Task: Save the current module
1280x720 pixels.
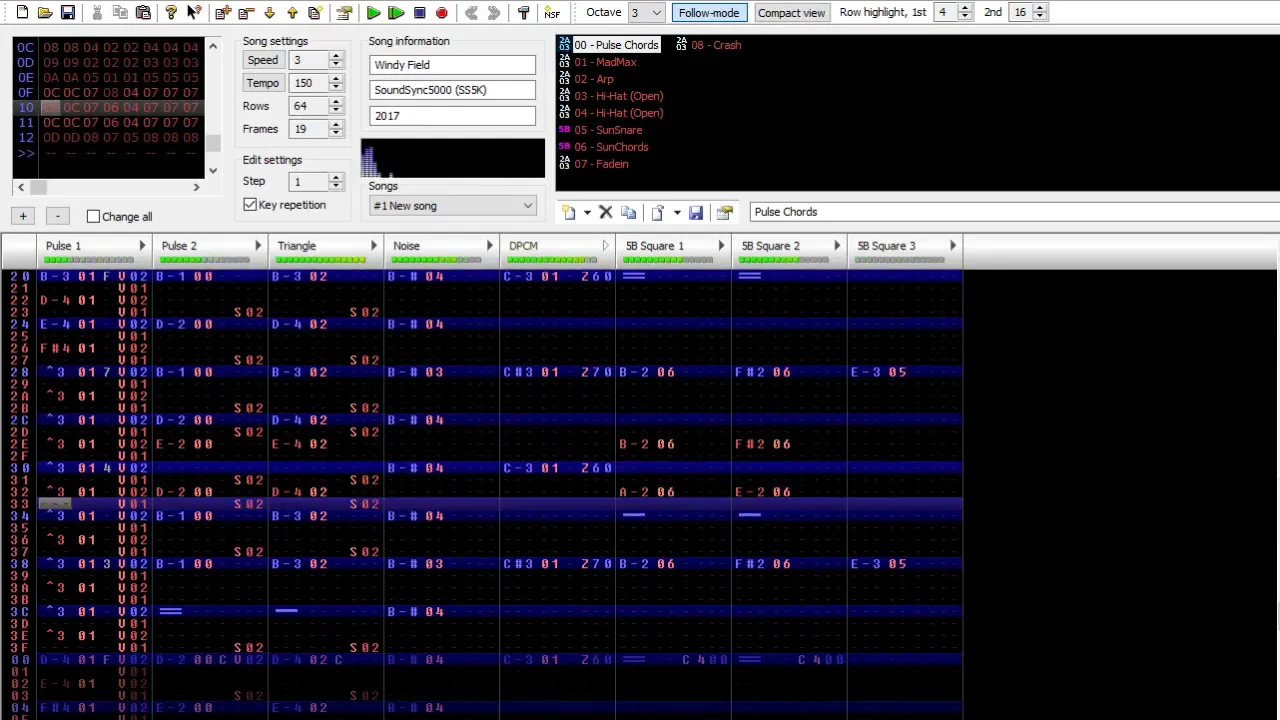Action: click(68, 13)
